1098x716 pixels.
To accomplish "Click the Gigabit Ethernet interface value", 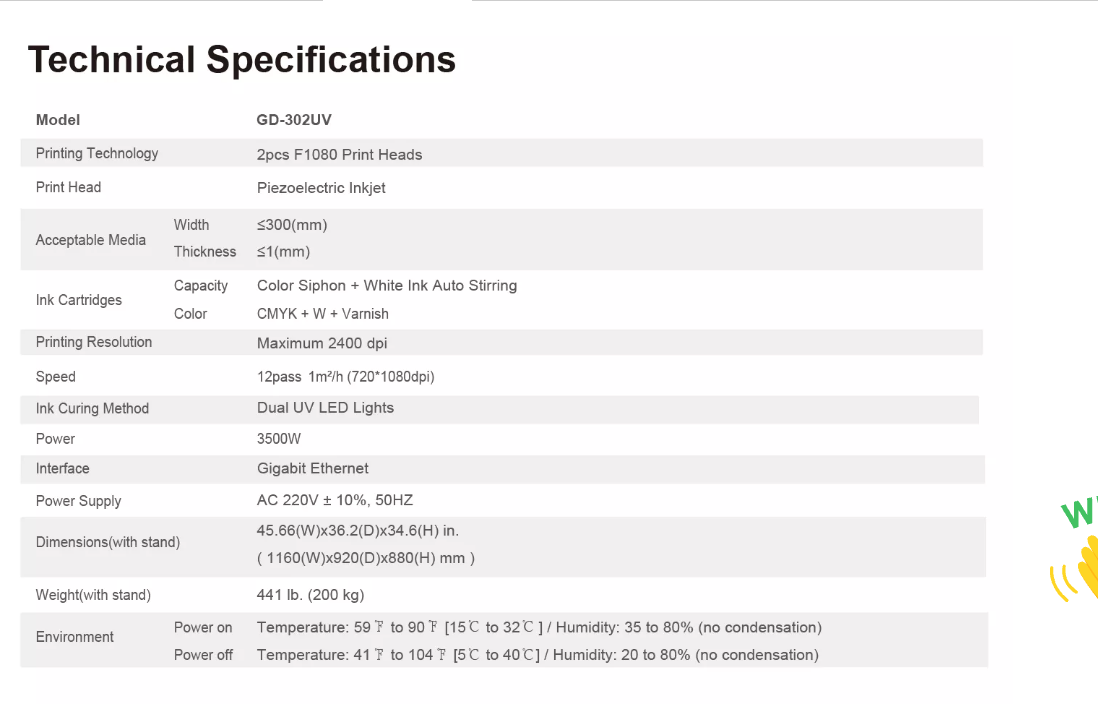I will [313, 468].
